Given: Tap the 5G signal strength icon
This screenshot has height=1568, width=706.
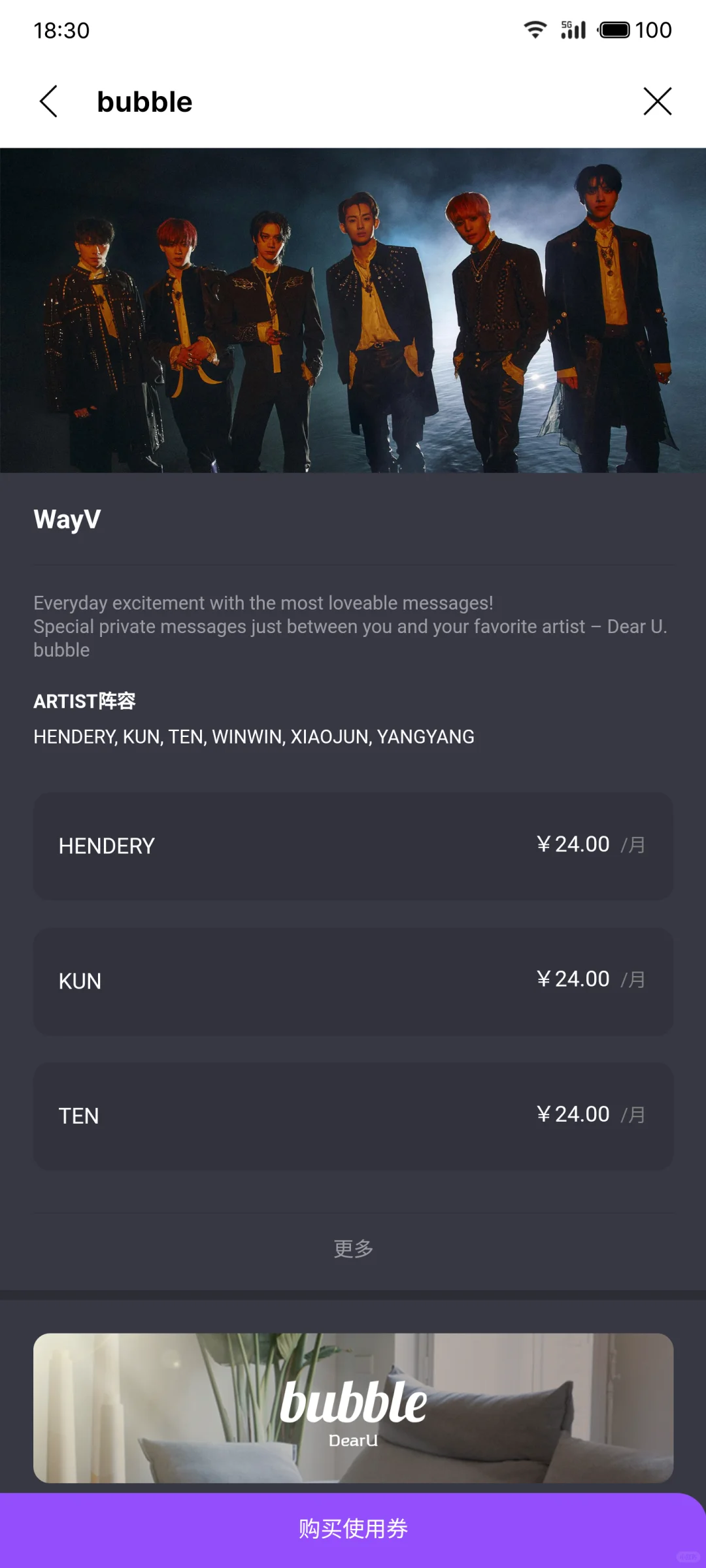Looking at the screenshot, I should point(573,30).
